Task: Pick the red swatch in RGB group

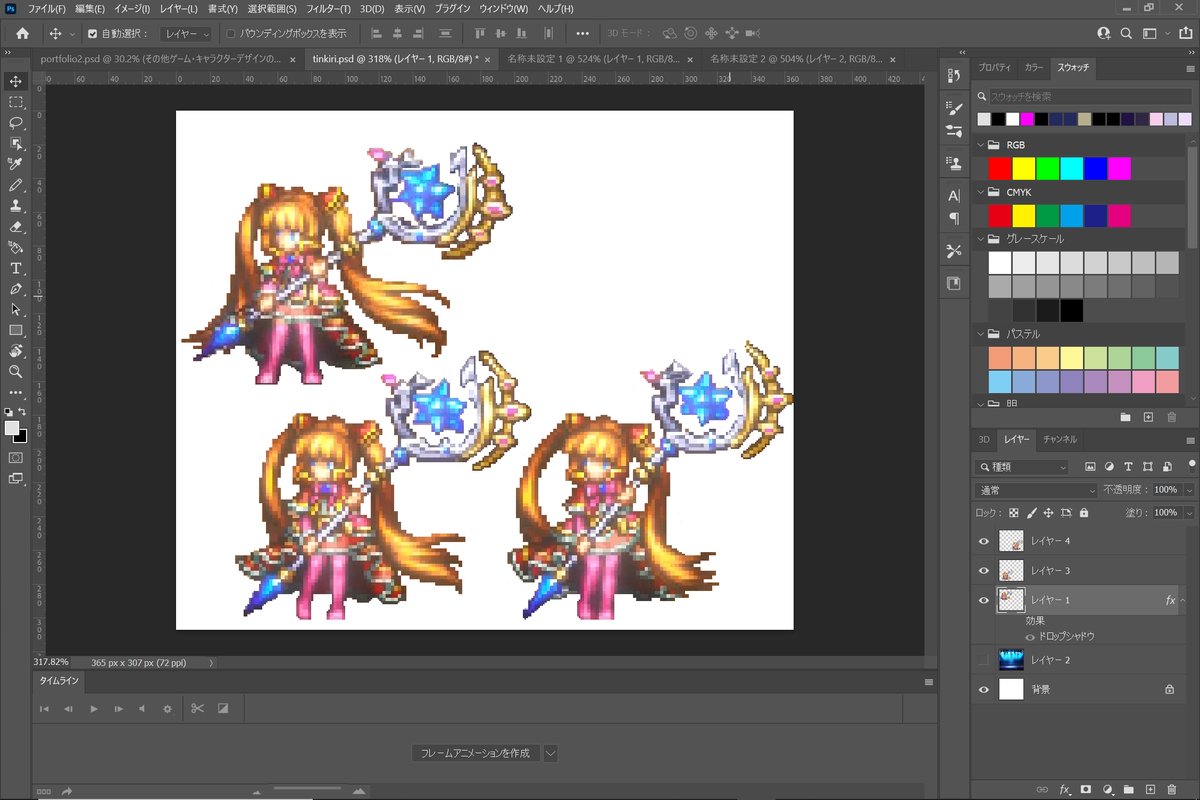Action: (1000, 168)
